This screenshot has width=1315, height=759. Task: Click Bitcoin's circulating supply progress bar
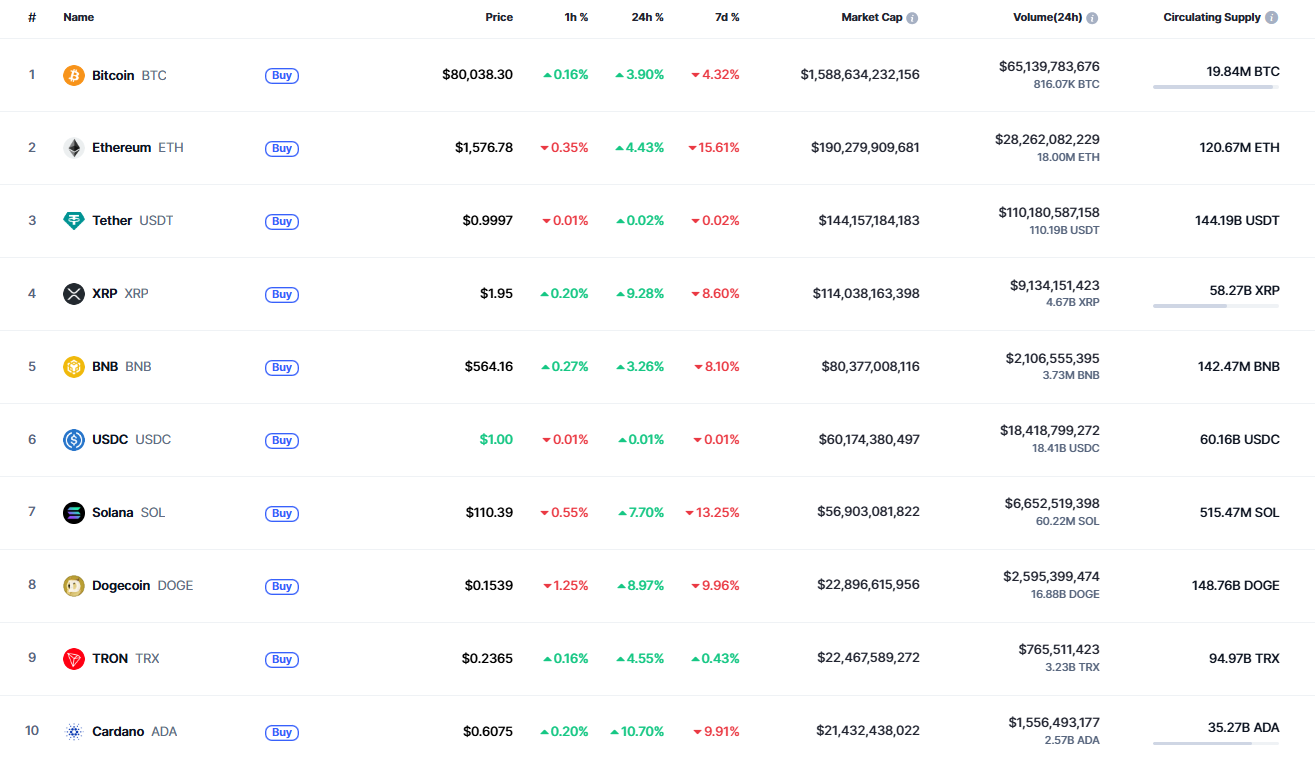point(1216,87)
